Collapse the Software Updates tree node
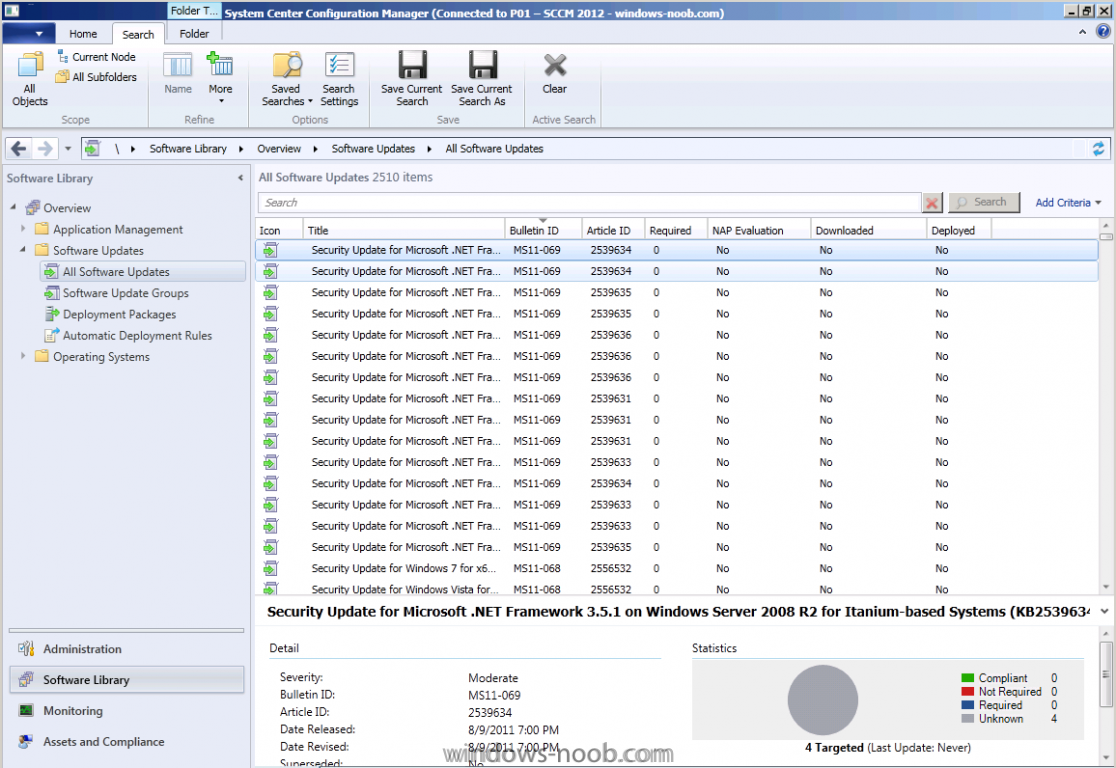Image resolution: width=1116 pixels, height=768 pixels. pyautogui.click(x=23, y=250)
